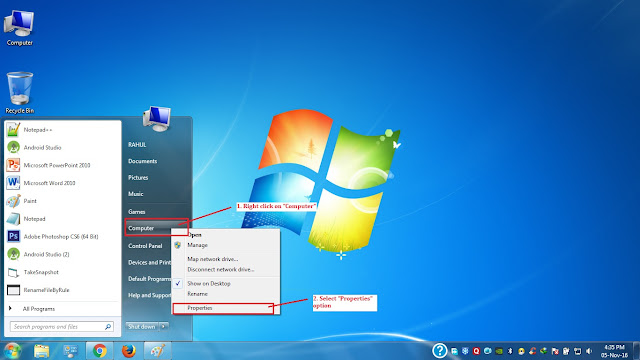Click the Windows Start orb

point(12,351)
